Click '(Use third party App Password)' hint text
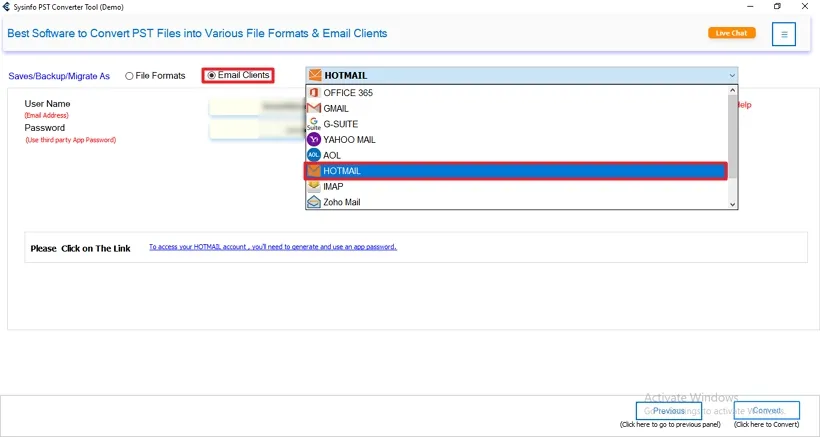Screen dimensions: 820x437 tap(71, 140)
